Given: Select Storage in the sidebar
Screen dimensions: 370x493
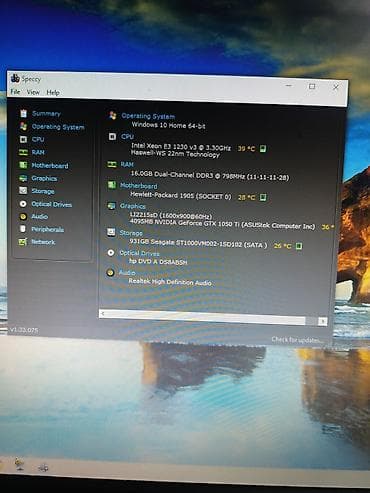Looking at the screenshot, I should 43,191.
